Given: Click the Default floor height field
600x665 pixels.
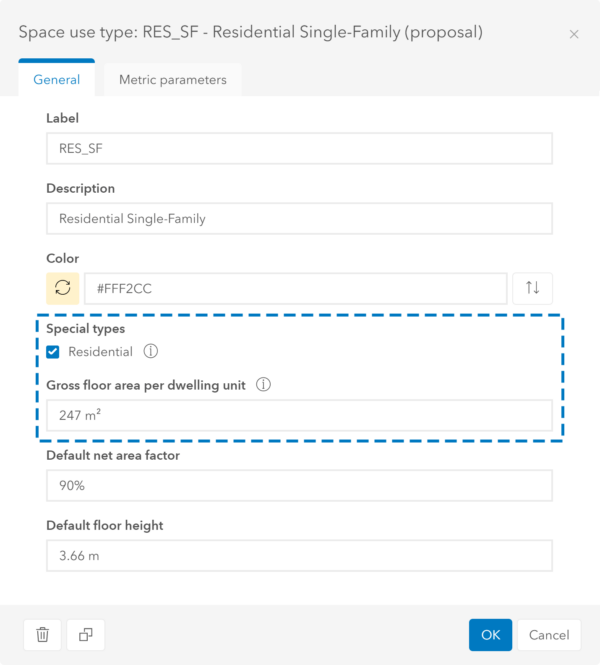Looking at the screenshot, I should pyautogui.click(x=299, y=555).
